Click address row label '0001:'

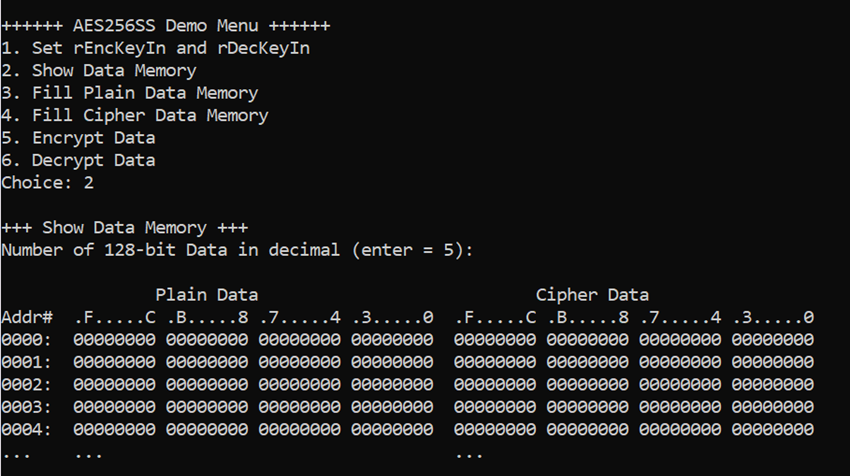coord(26,362)
